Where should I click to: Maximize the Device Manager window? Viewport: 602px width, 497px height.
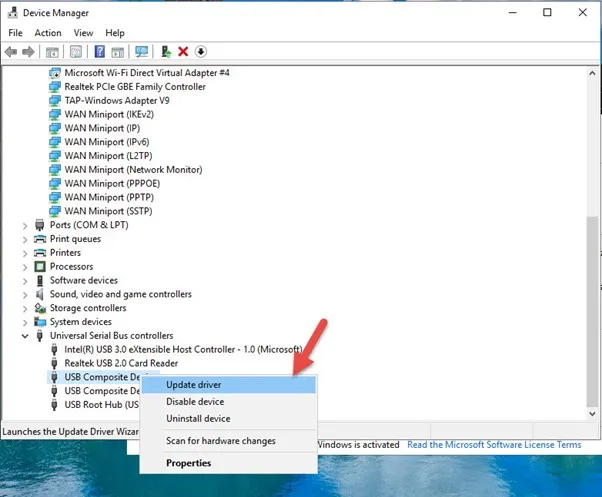click(547, 12)
